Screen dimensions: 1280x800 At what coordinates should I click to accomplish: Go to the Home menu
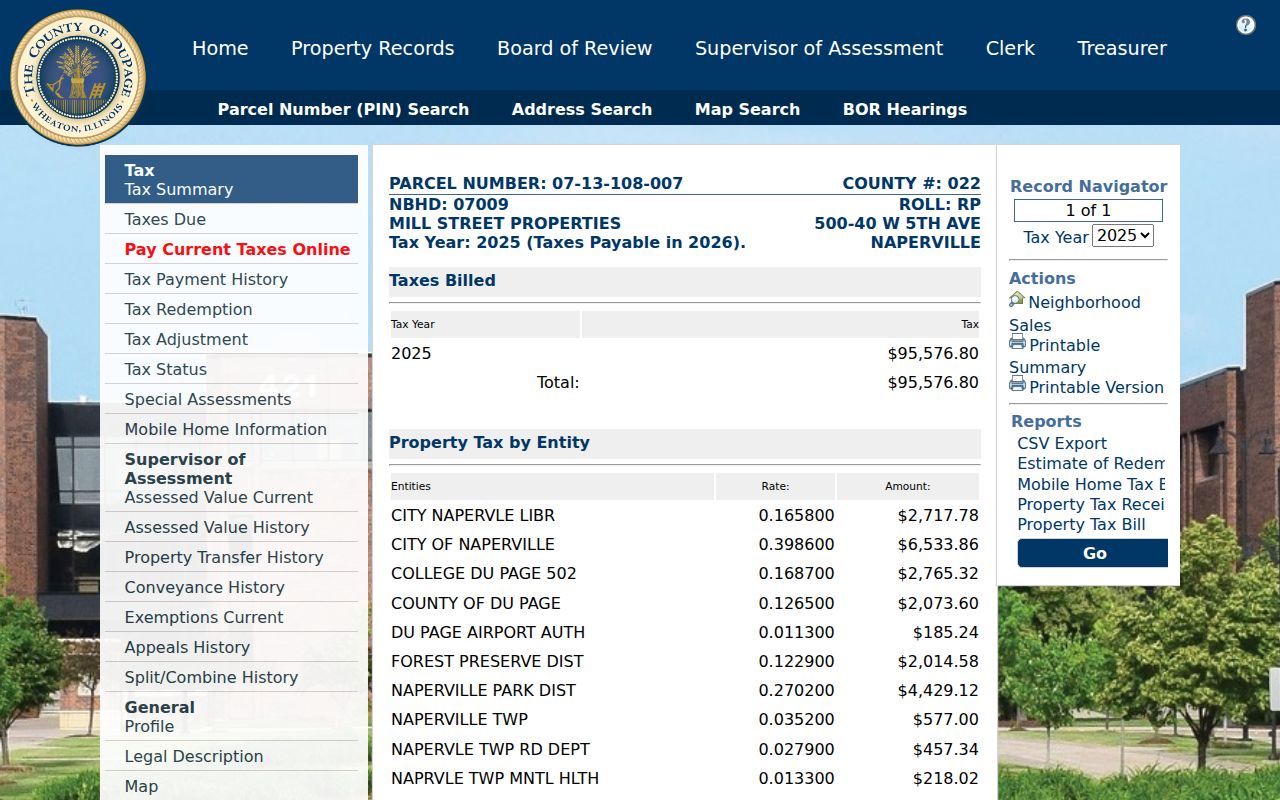coord(220,48)
